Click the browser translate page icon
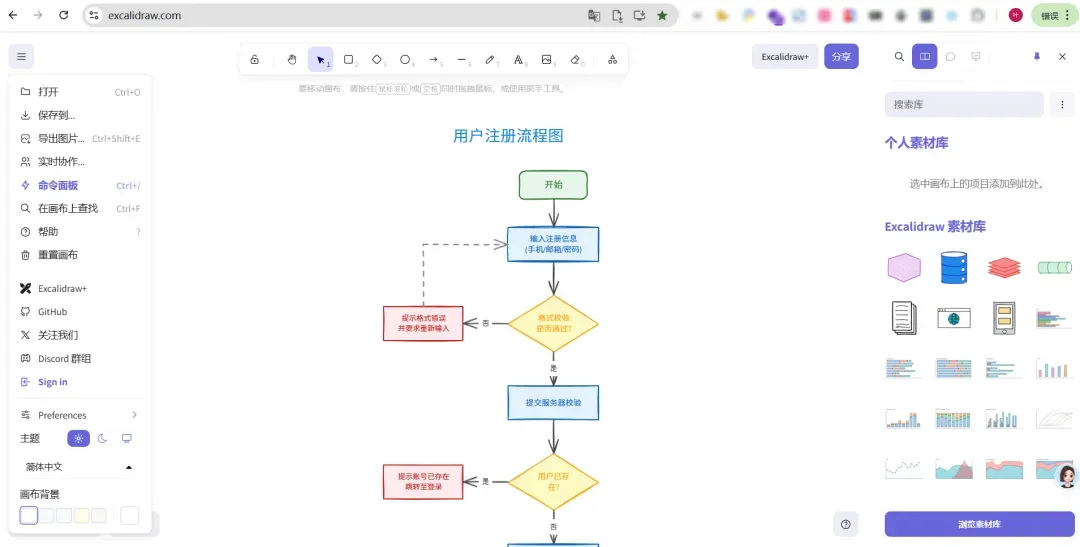1080x547 pixels. point(594,15)
